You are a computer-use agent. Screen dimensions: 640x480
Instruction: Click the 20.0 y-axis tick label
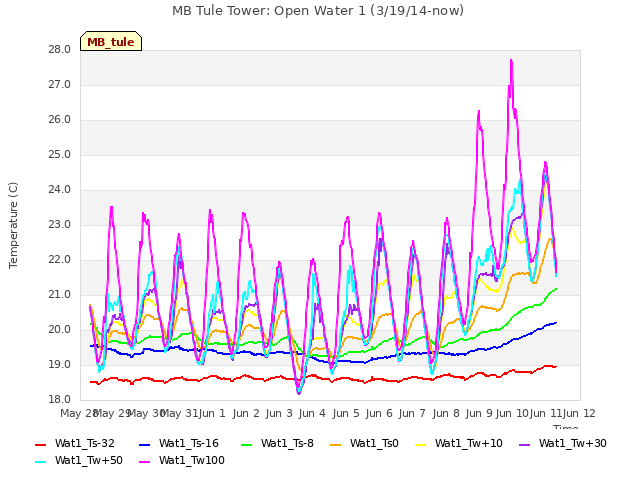pos(60,329)
